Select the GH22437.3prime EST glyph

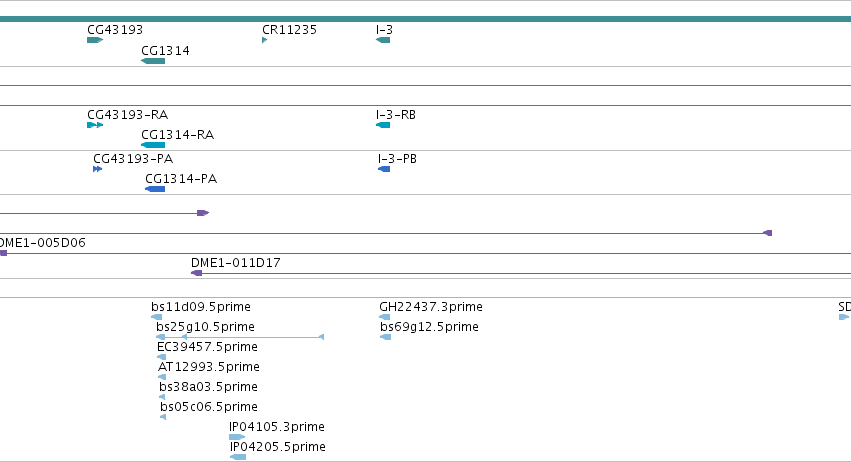point(385,317)
